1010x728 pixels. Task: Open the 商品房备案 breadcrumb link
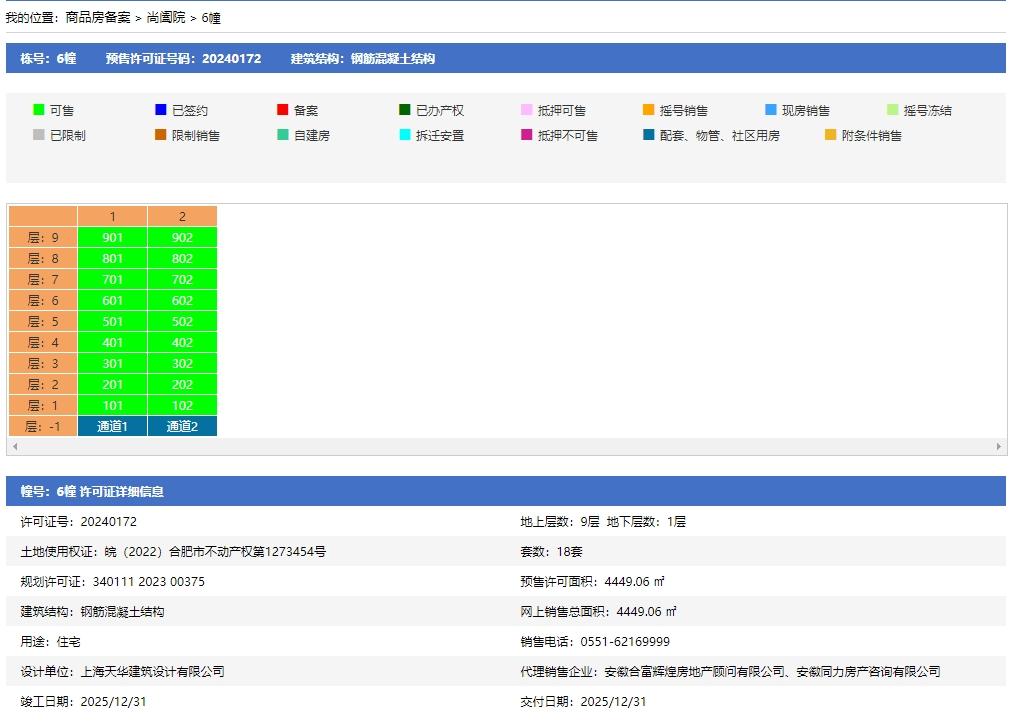tap(98, 17)
